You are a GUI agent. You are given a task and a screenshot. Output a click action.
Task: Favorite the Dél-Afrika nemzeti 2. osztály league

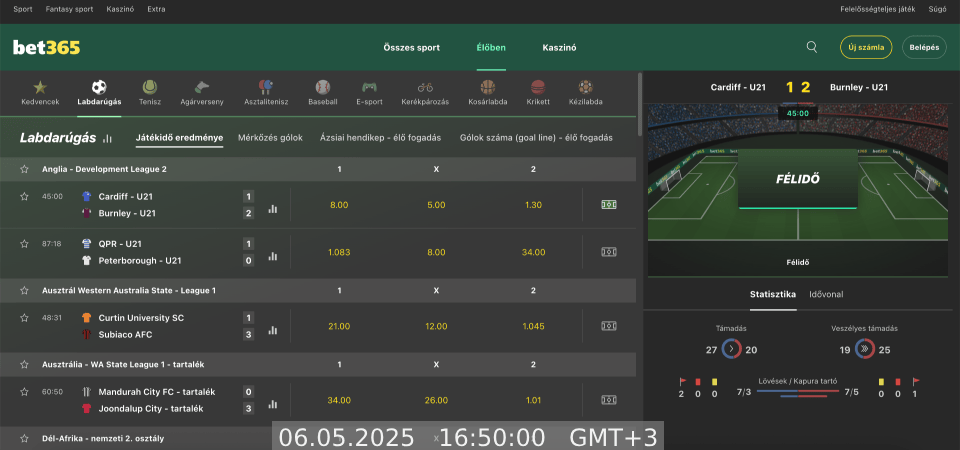(24, 438)
